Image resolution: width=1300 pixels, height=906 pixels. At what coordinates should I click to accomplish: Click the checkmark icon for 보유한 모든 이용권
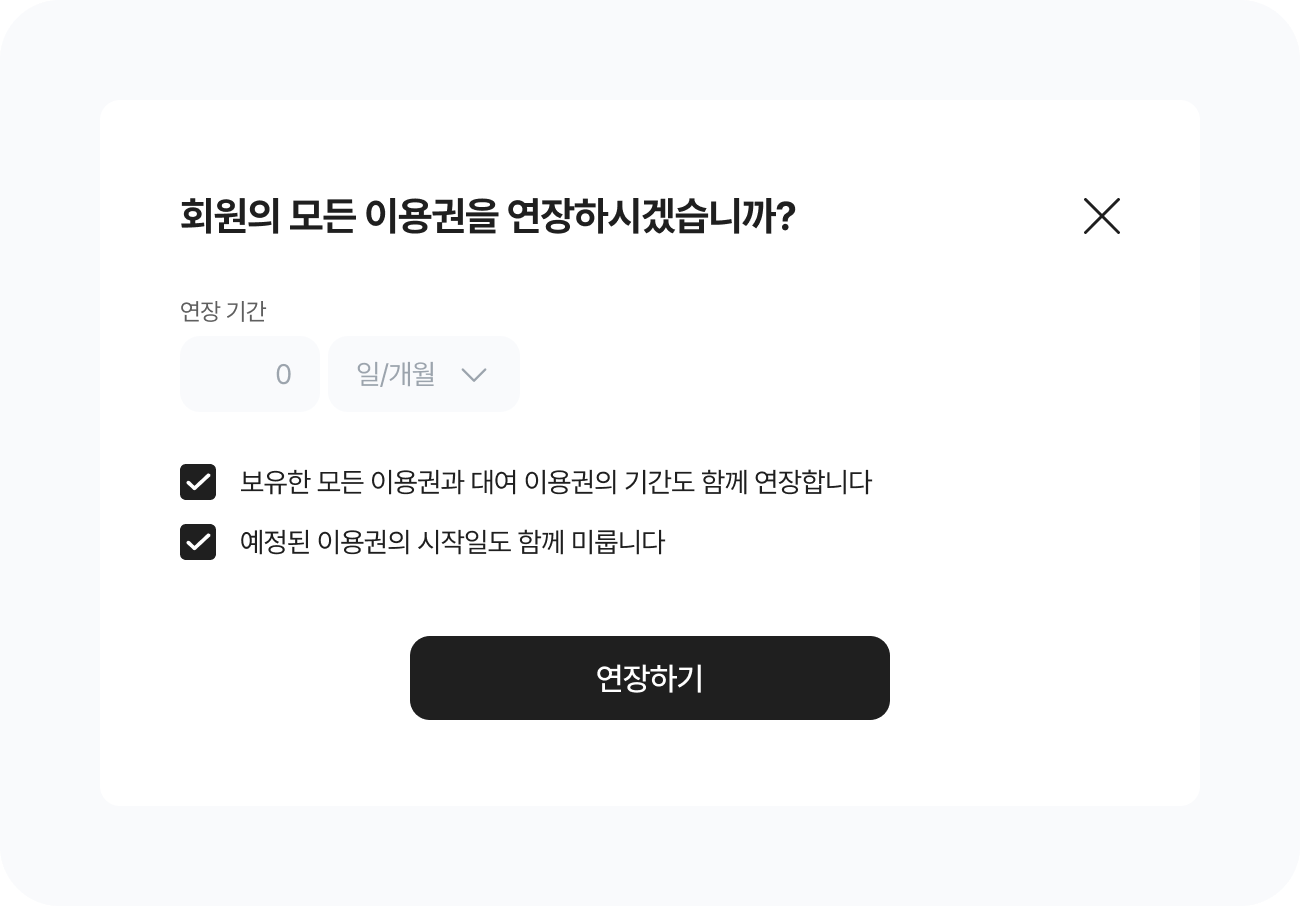click(x=198, y=482)
